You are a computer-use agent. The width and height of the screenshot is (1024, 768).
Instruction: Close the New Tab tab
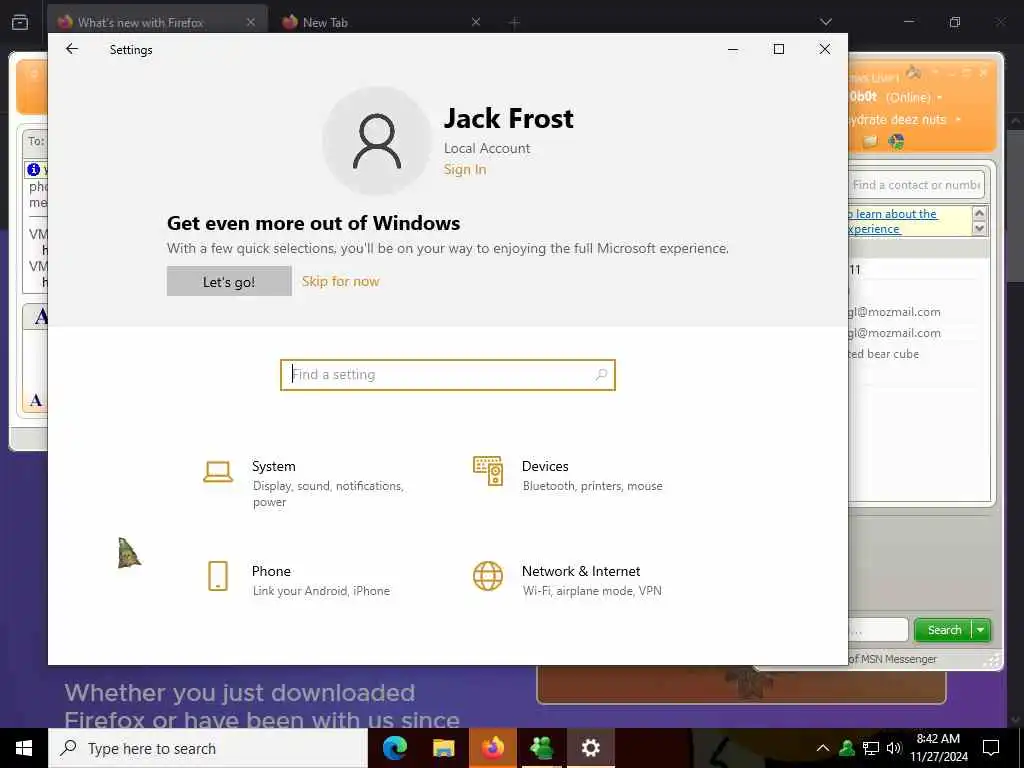coord(476,22)
